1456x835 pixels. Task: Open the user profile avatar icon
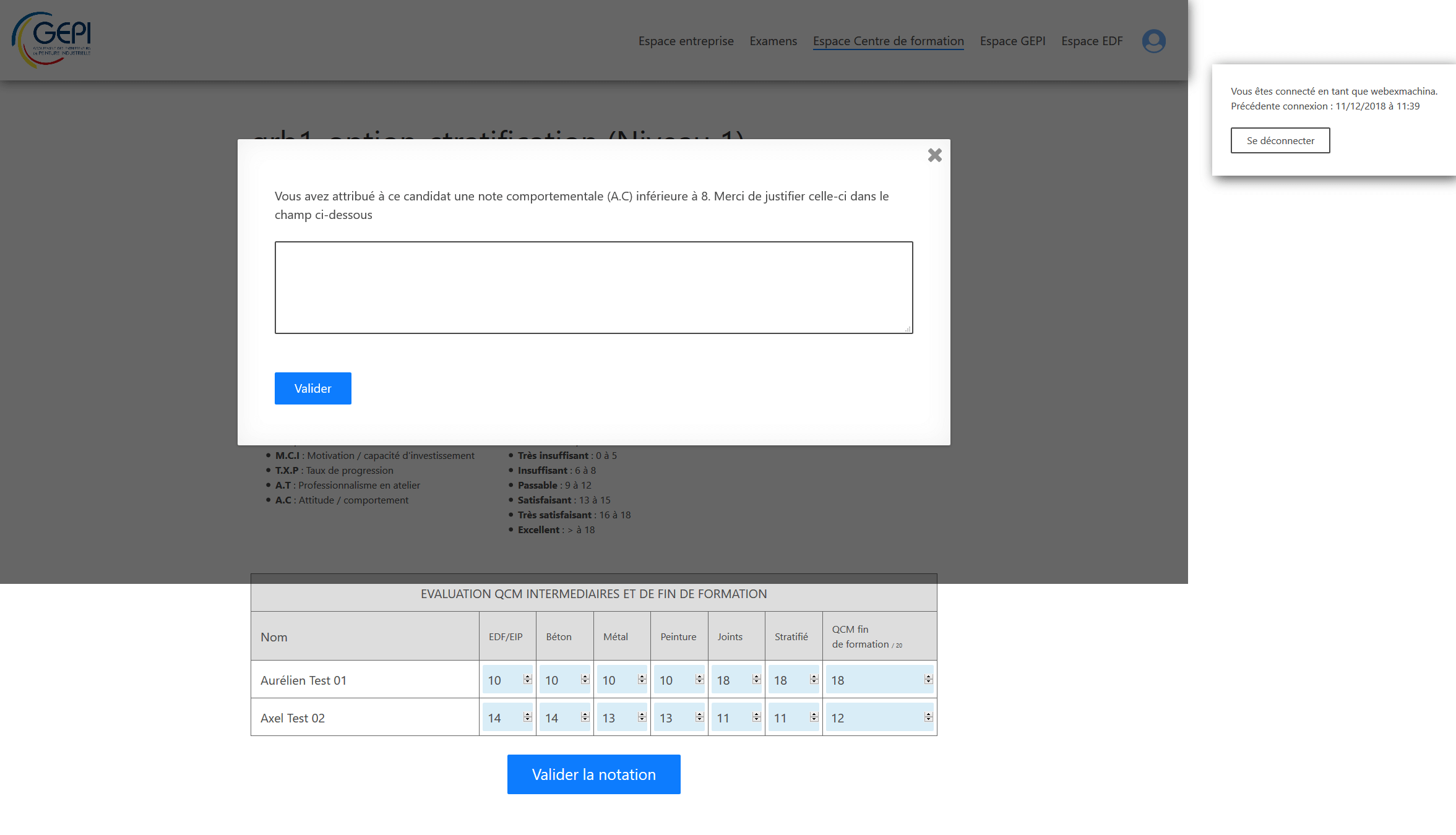1153,41
